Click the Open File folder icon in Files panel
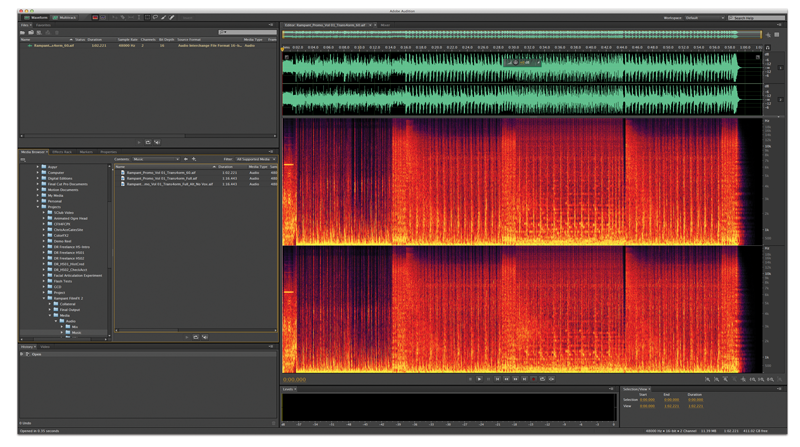800x447 pixels. (23, 32)
